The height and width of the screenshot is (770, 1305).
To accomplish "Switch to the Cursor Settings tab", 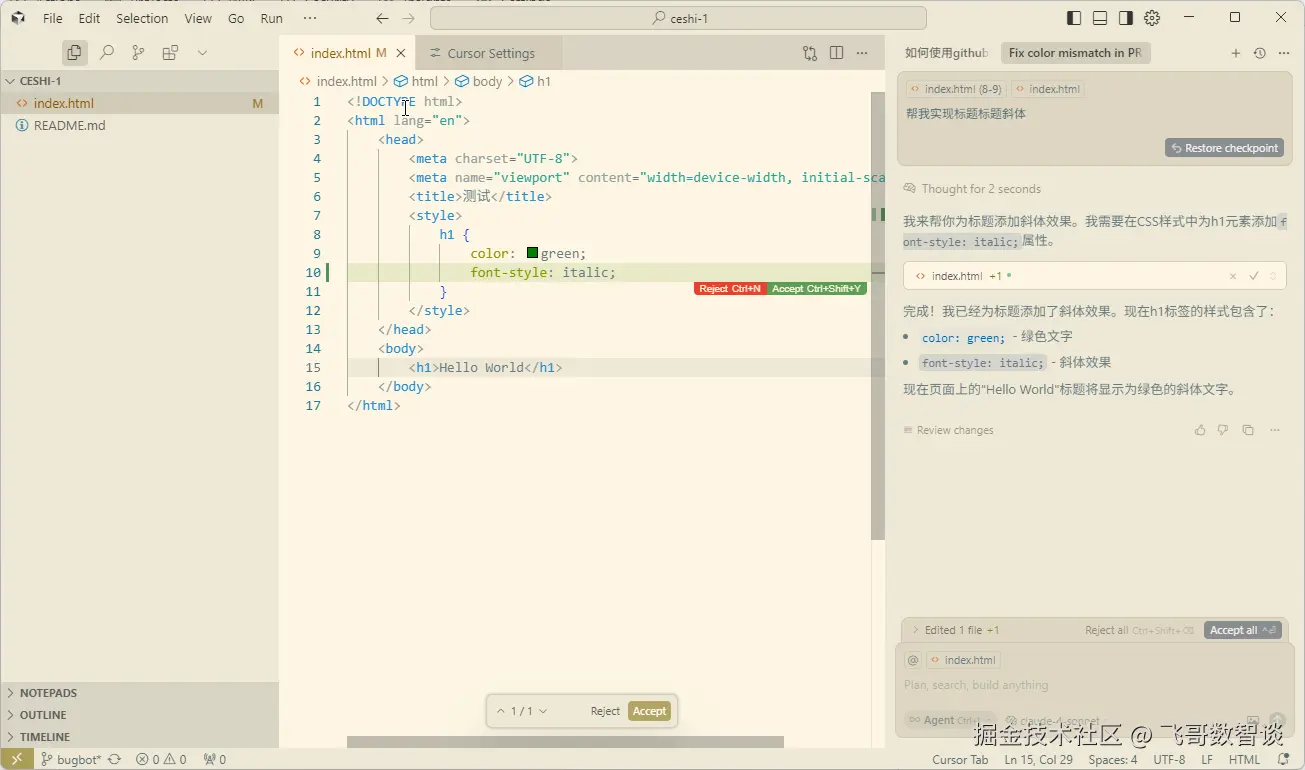I will (x=490, y=53).
